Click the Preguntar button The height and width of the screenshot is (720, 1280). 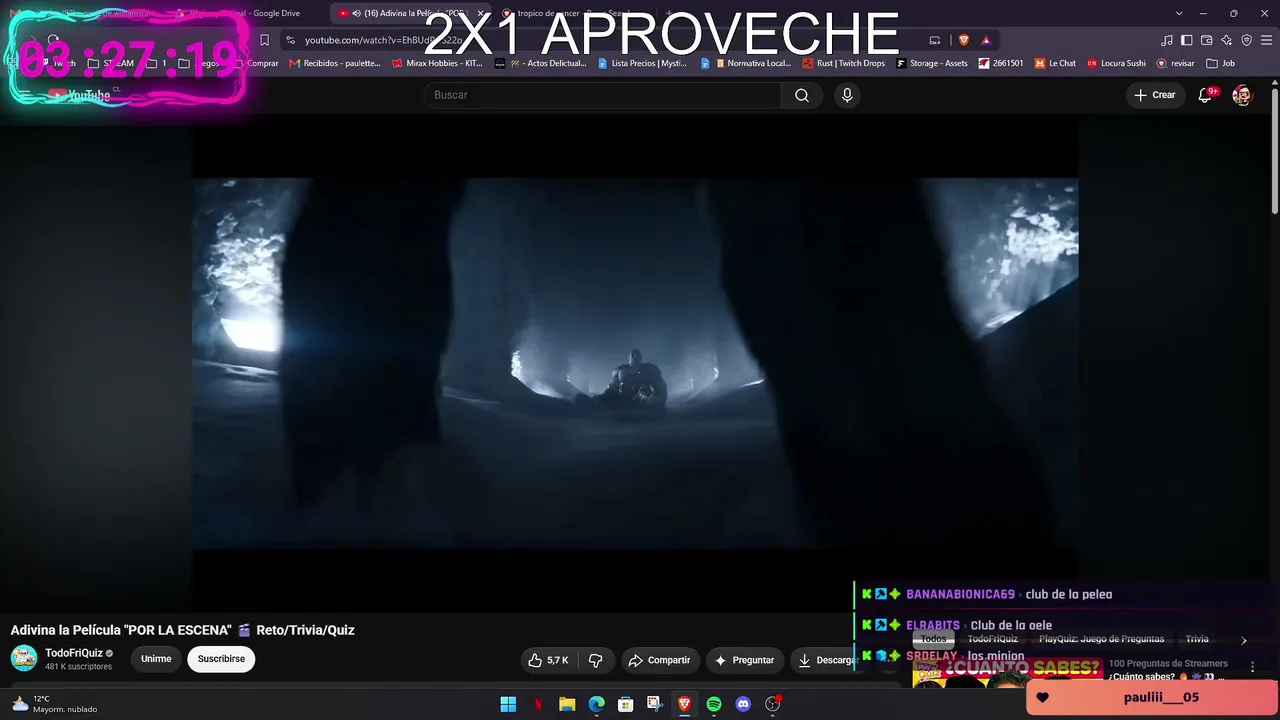[745, 660]
